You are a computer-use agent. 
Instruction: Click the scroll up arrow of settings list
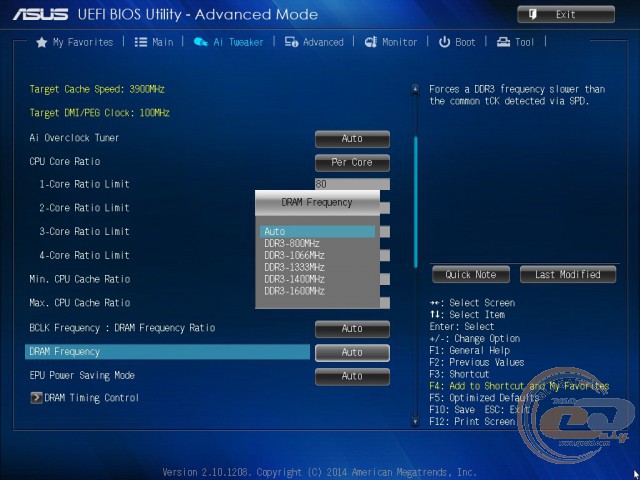pyautogui.click(x=415, y=89)
